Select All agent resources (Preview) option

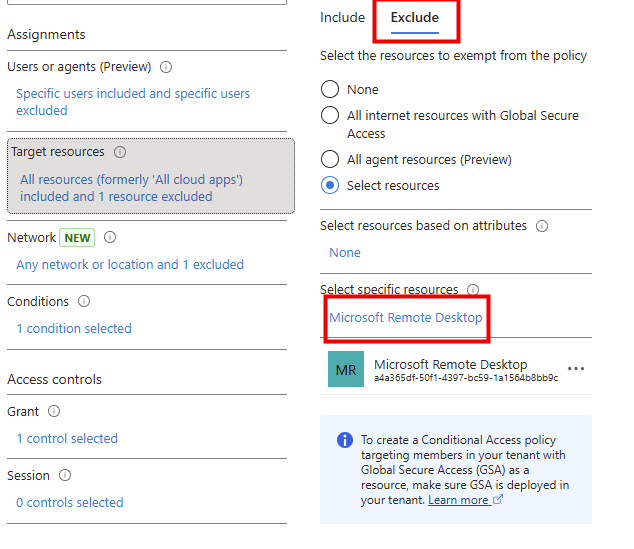330,159
